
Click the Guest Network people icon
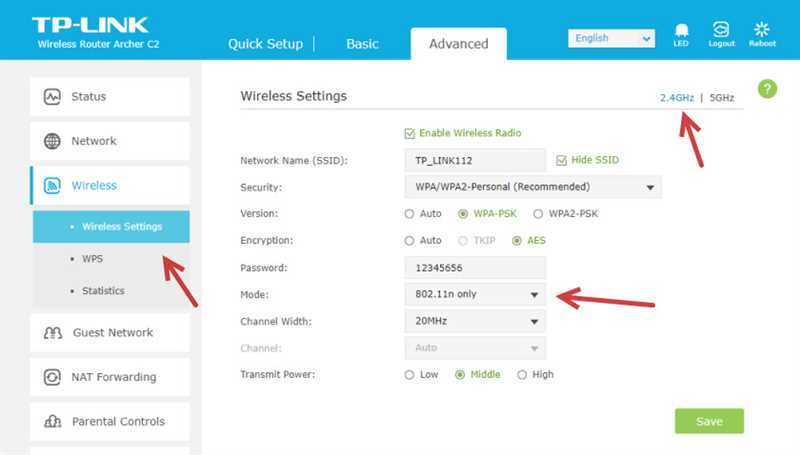point(53,333)
